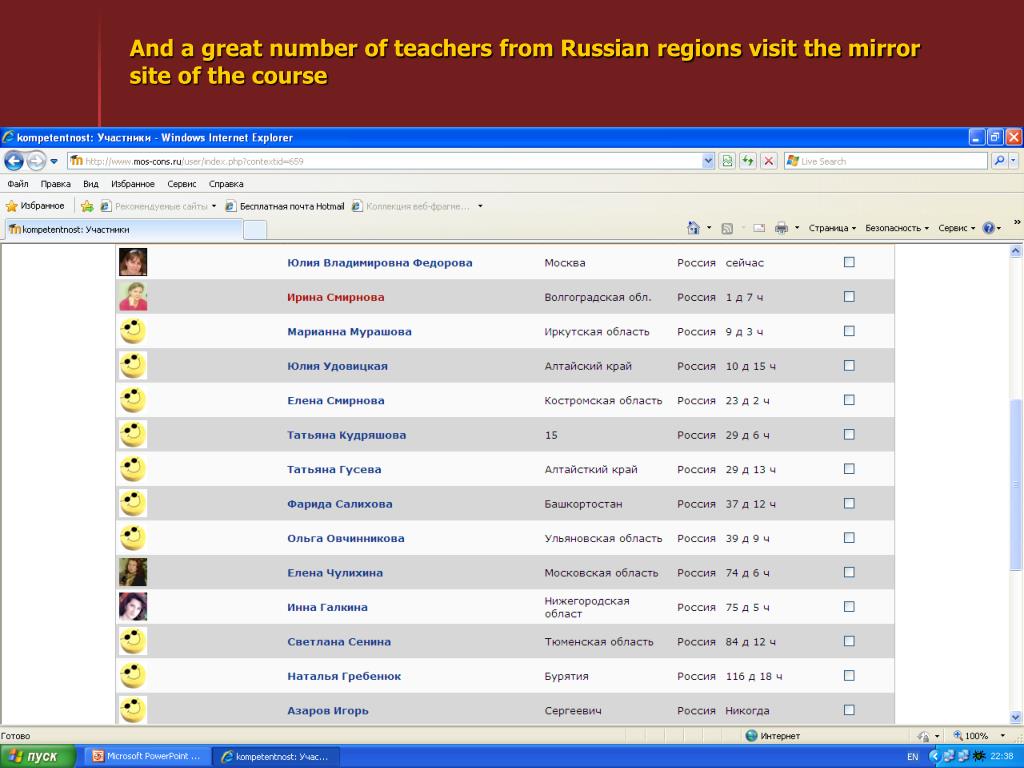Open the Избранное favorites star button

tap(35, 206)
